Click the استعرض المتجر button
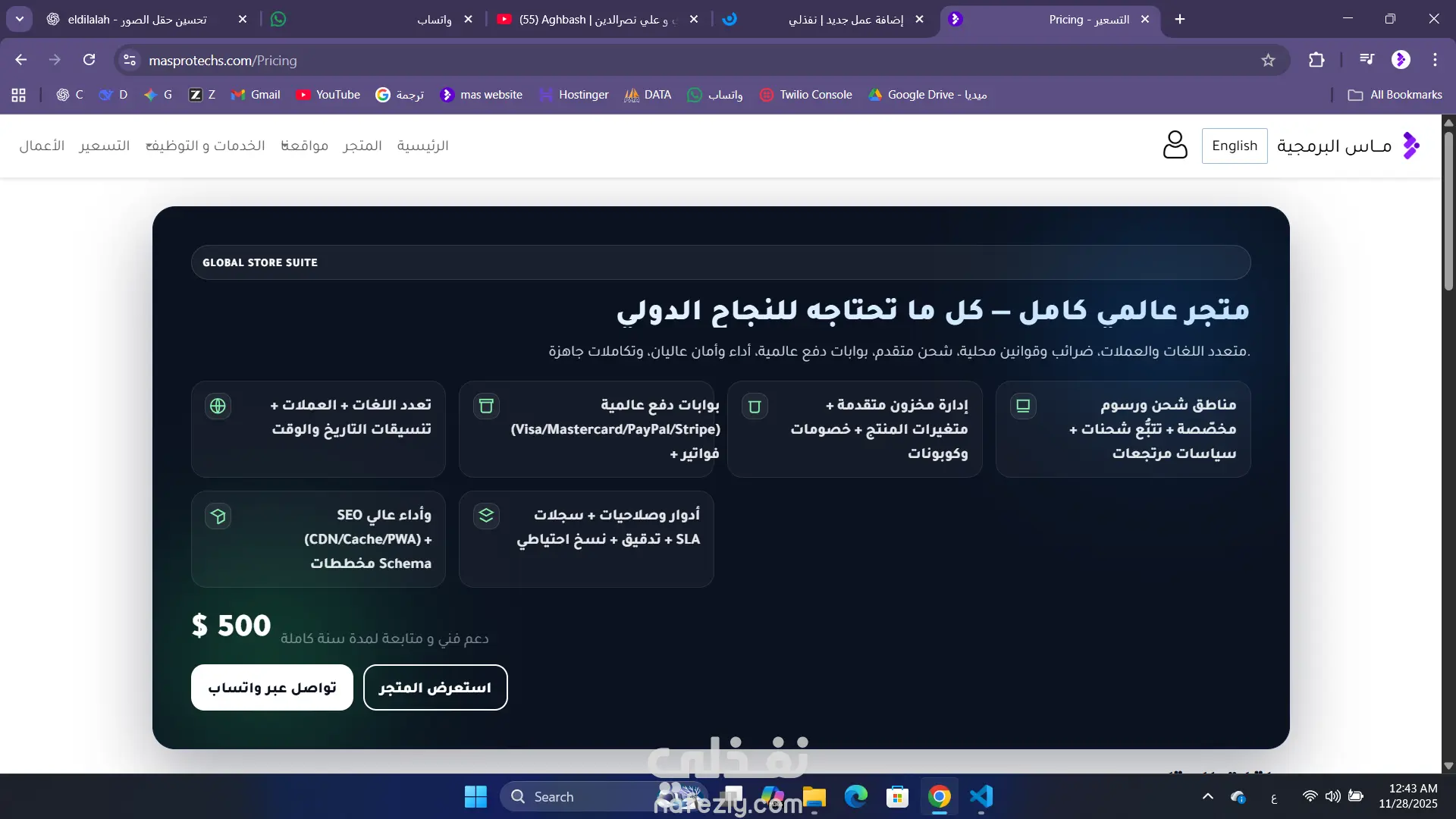 click(435, 687)
